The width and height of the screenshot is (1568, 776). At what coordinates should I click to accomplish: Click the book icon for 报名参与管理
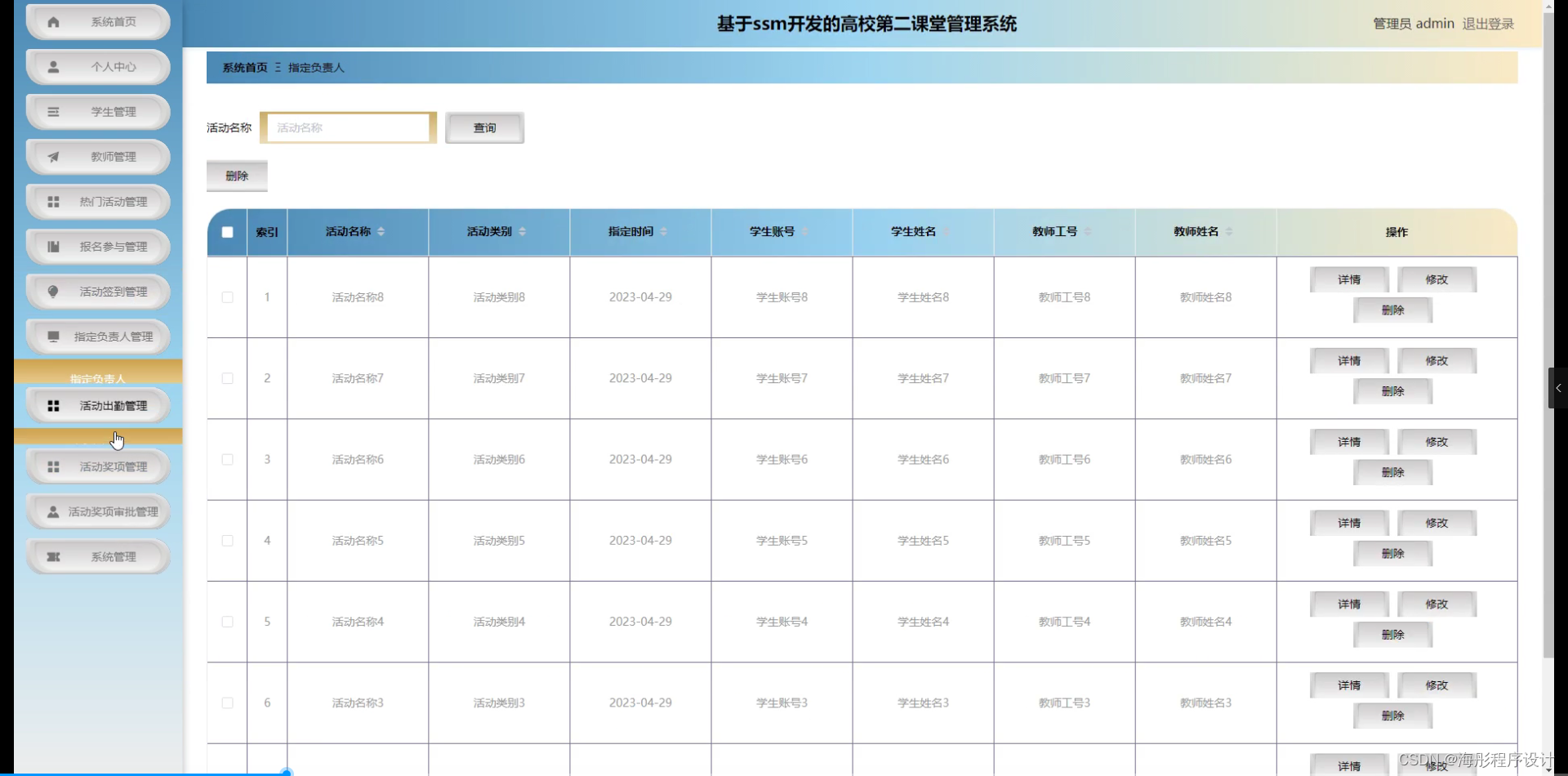[x=54, y=247]
